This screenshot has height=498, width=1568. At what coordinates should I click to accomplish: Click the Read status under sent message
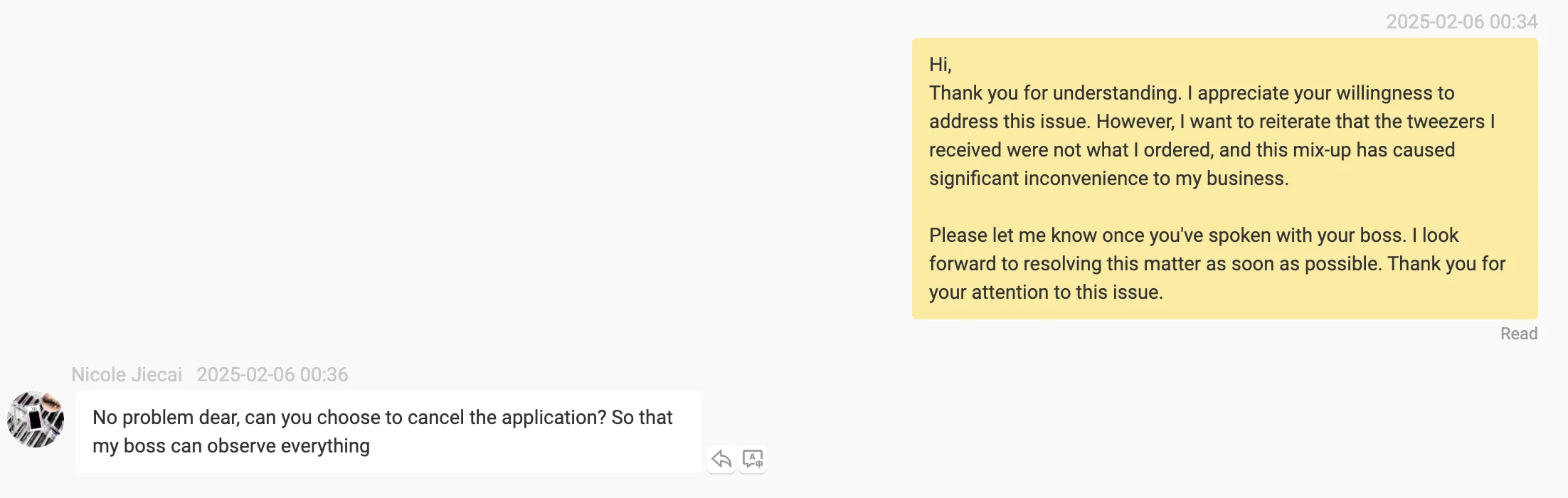coord(1518,334)
